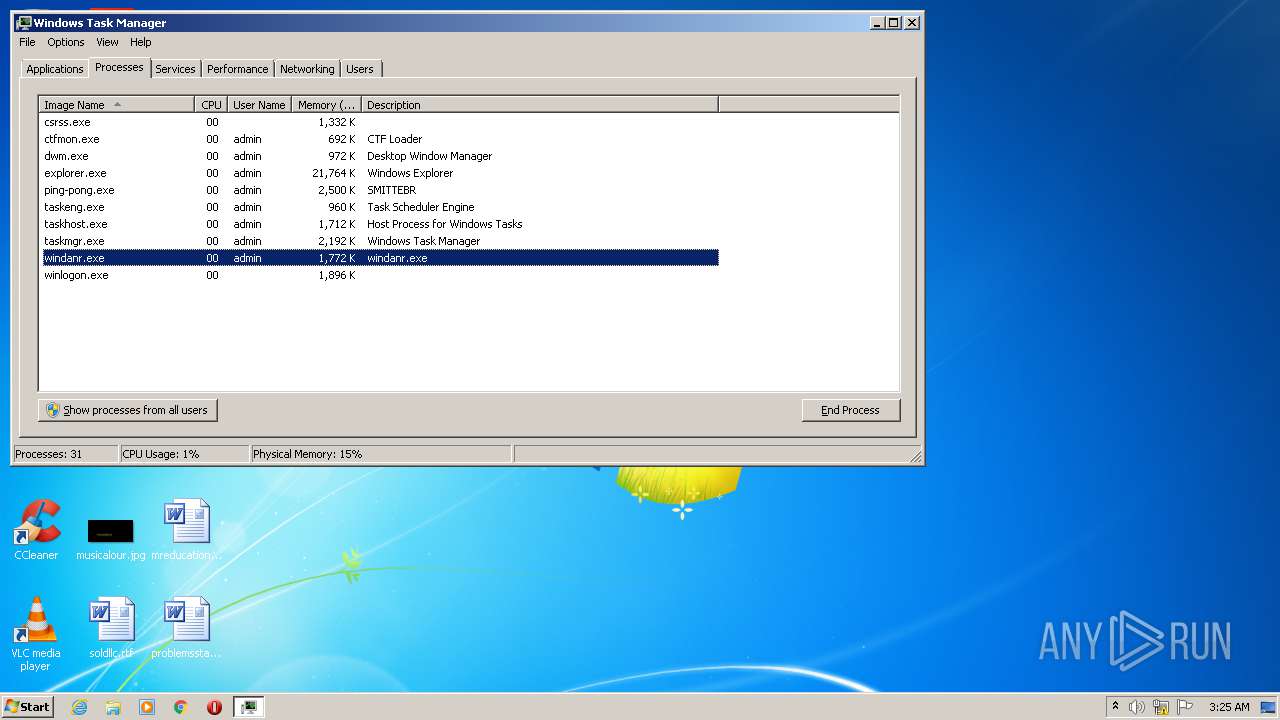The width and height of the screenshot is (1280, 720).
Task: Open Windows Media Player taskbar icon
Action: tap(147, 707)
